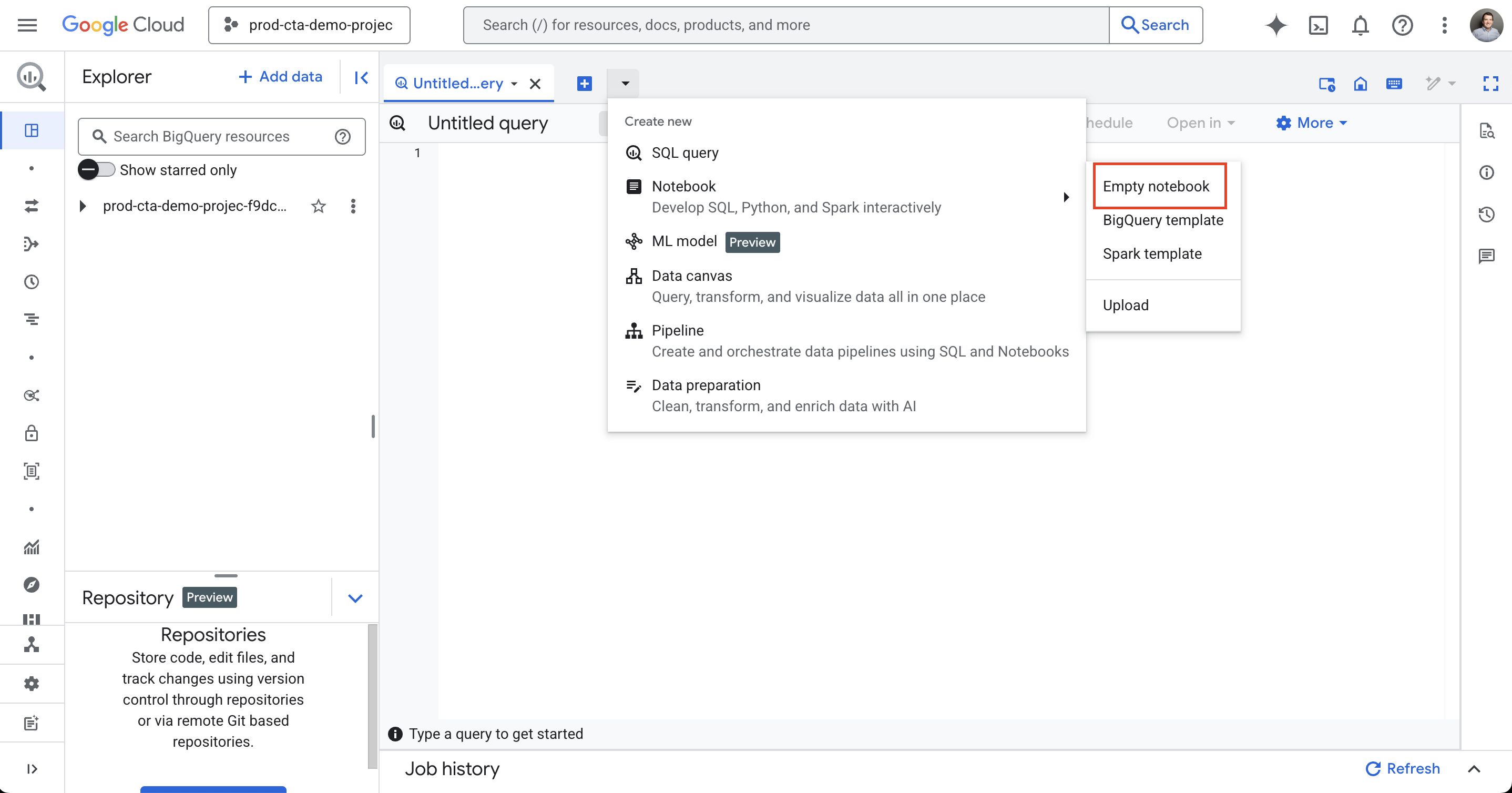Star the prod-cta-demo-projec project

[x=318, y=206]
